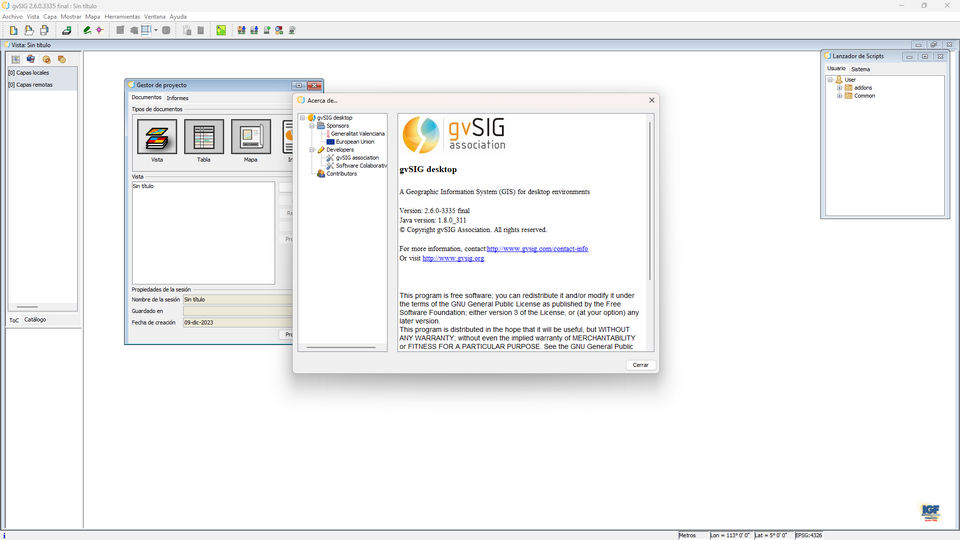
Task: Click the Nombre de la sesión input field
Action: pyautogui.click(x=238, y=299)
